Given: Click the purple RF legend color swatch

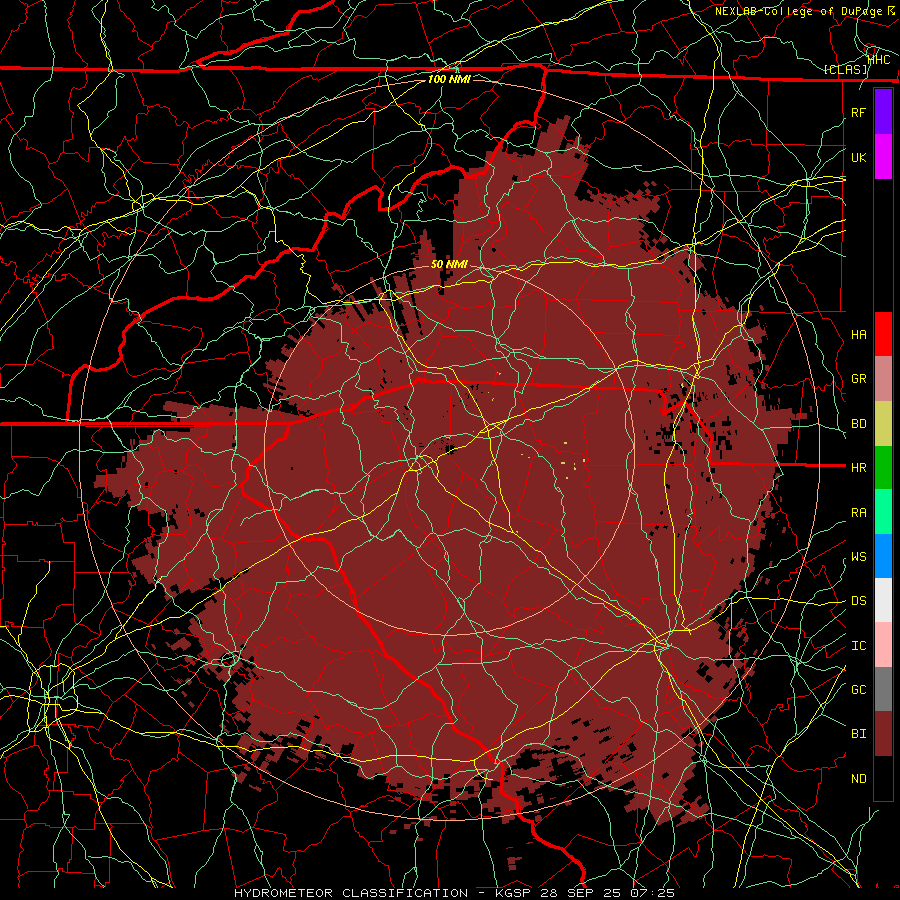Looking at the screenshot, I should click(883, 112).
